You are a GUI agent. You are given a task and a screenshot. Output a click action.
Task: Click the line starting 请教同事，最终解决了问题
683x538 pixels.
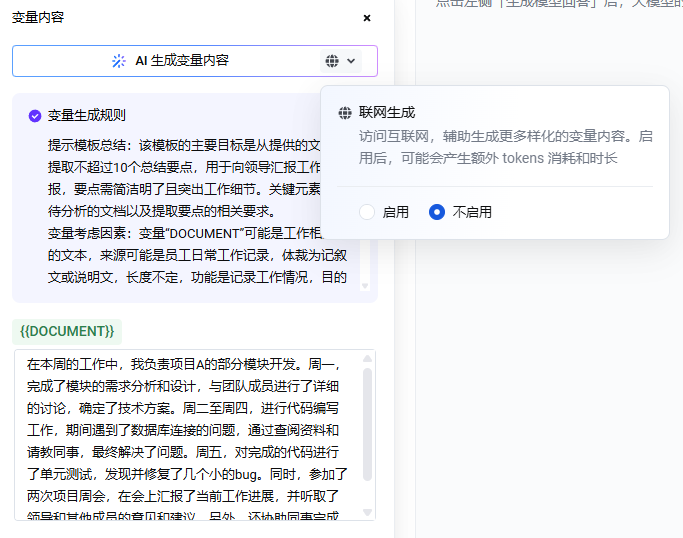coord(183,452)
